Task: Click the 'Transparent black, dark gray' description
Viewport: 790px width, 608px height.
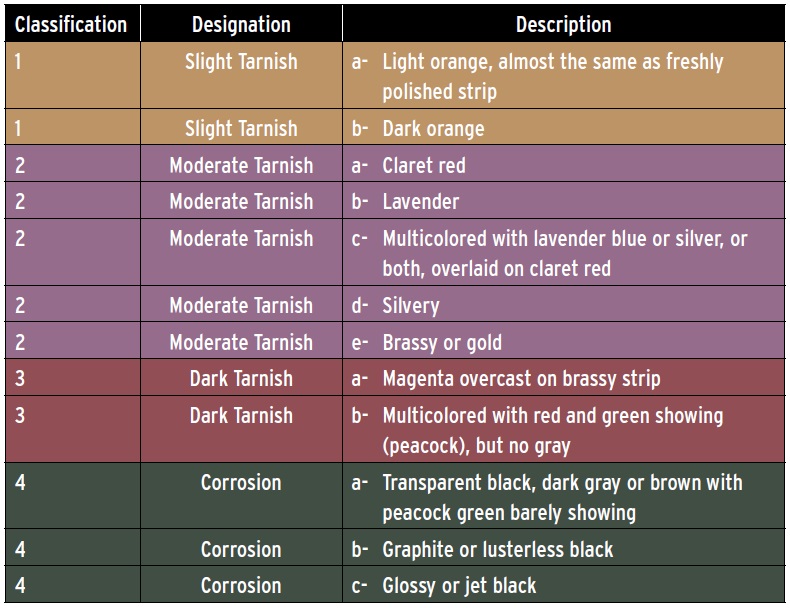Action: [563, 496]
